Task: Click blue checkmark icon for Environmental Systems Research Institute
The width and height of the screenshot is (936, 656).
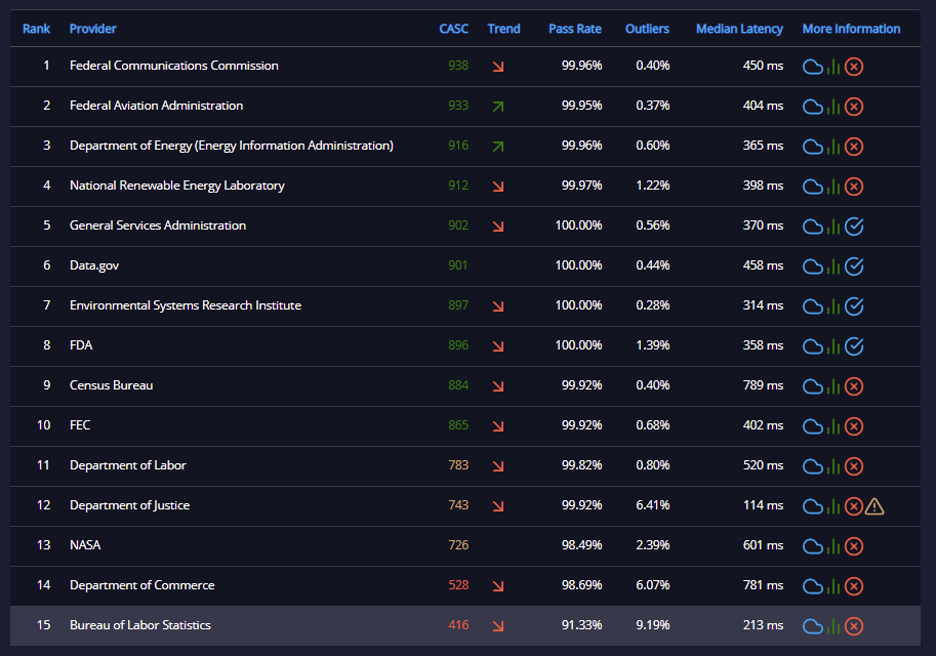Action: click(x=854, y=307)
